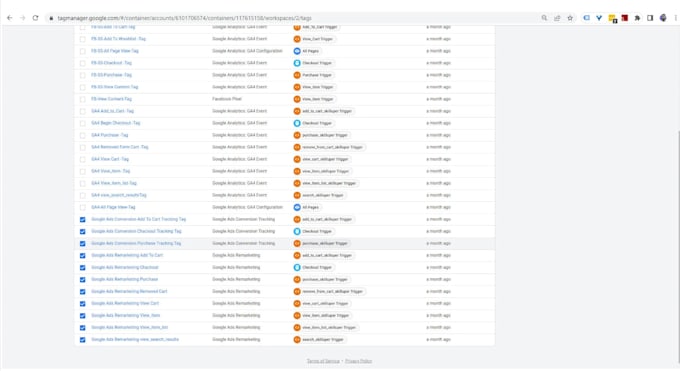Open the FB-SS Add To Wishlist Tag
Viewport: 680px width, 371px height.
(118, 39)
